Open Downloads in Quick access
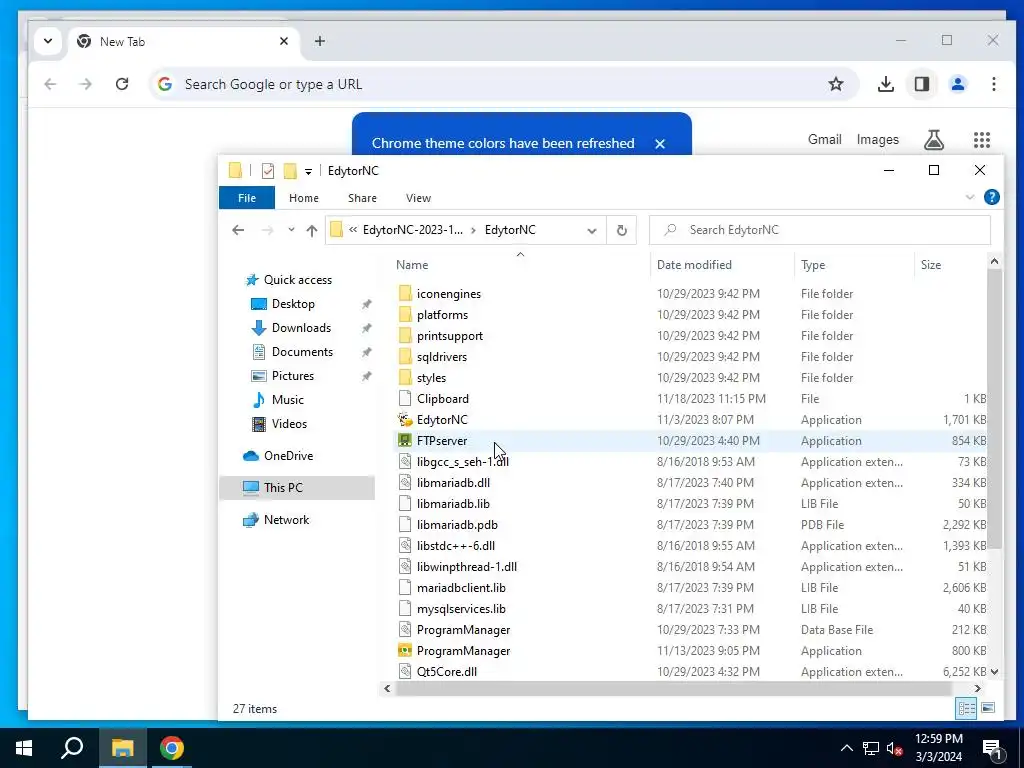The height and width of the screenshot is (768, 1024). pos(301,328)
